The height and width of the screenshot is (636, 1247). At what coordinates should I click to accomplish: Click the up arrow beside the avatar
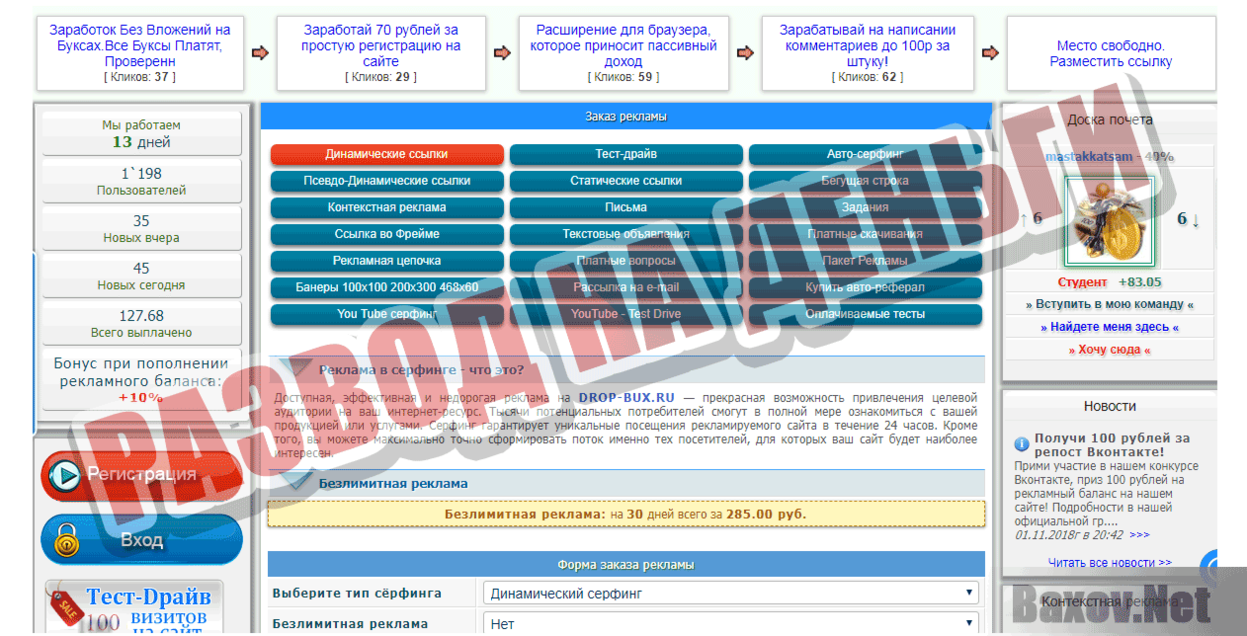pos(1024,219)
